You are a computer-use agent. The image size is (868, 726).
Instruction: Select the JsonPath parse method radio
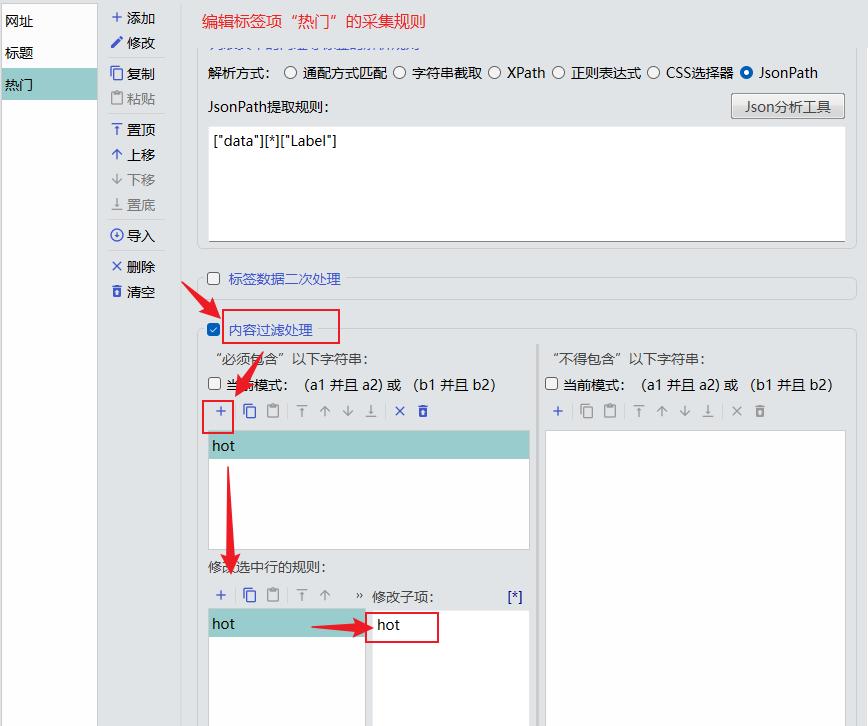click(x=746, y=73)
